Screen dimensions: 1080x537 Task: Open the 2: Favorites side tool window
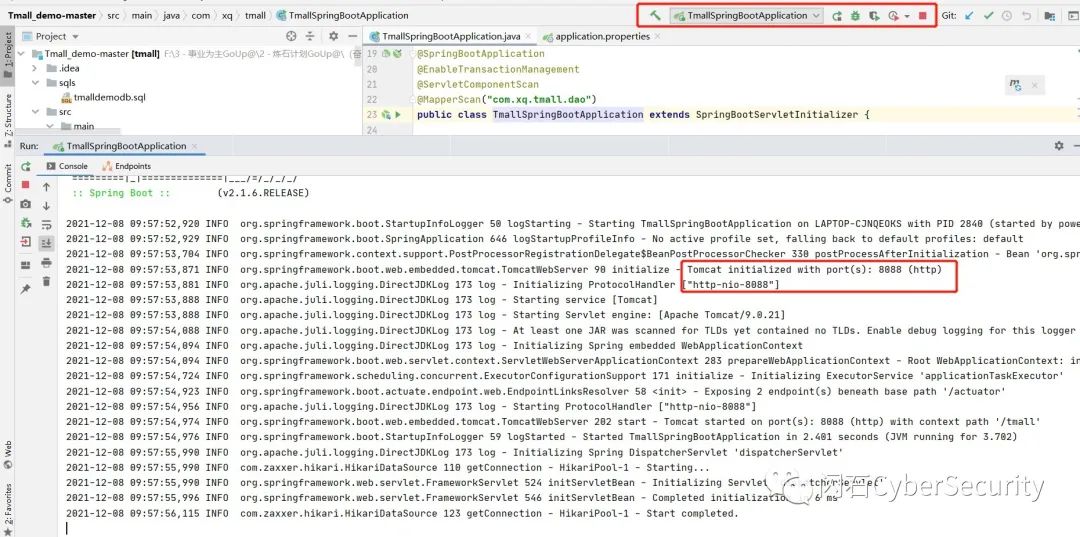(8, 508)
